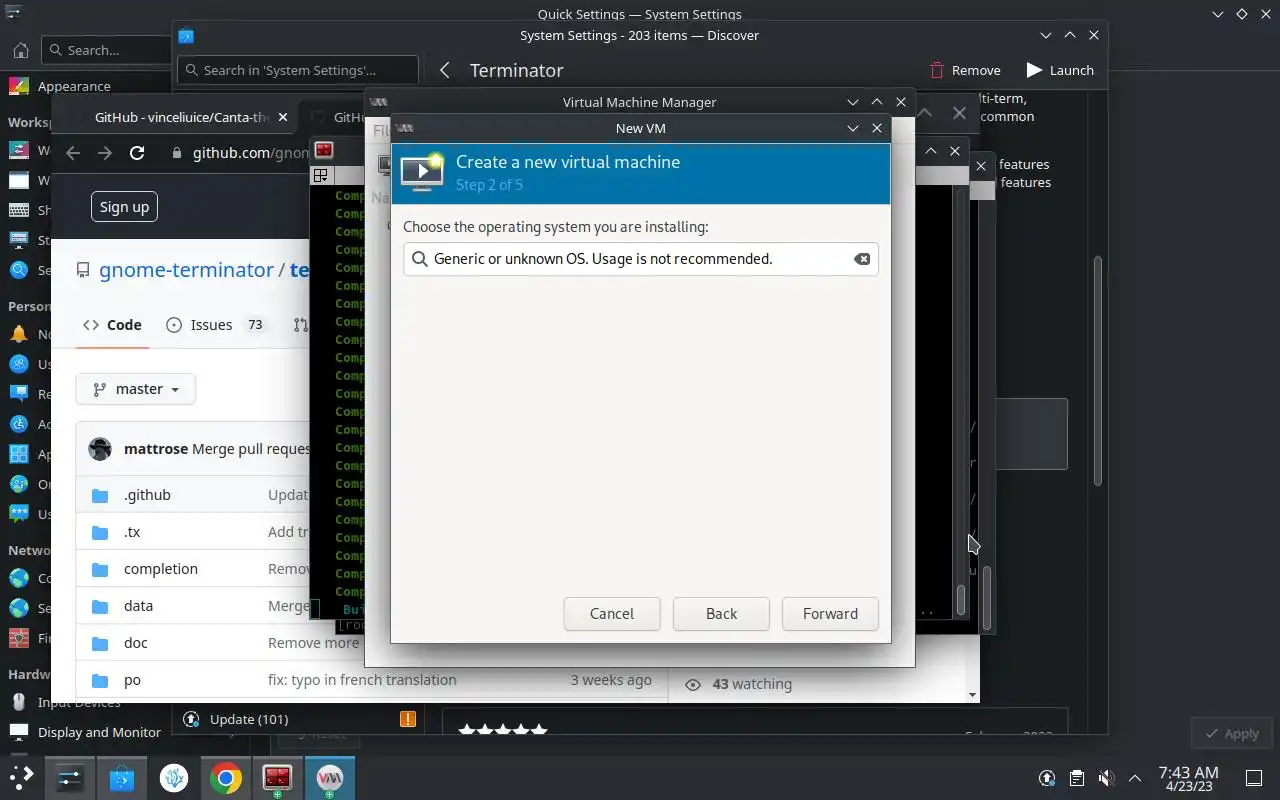Click the Virtual Machine Manager taskbar icon

[330, 777]
